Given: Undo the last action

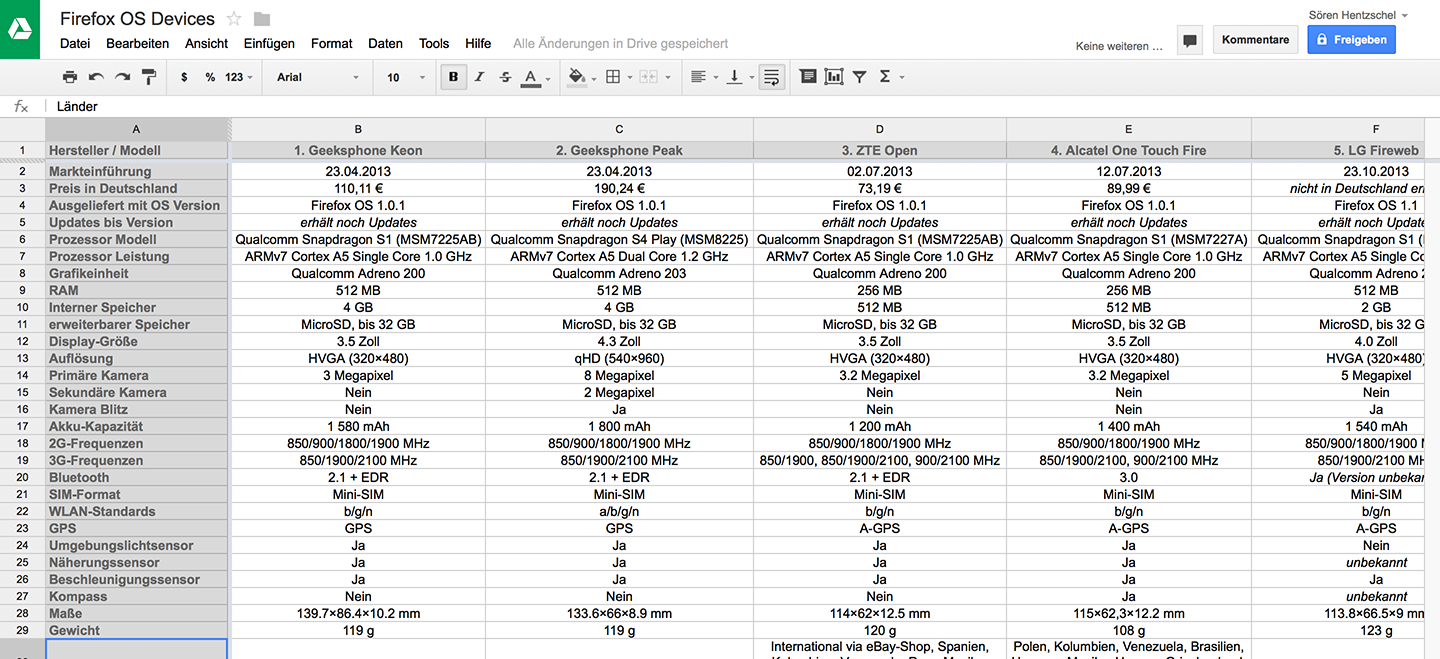Looking at the screenshot, I should tap(96, 77).
